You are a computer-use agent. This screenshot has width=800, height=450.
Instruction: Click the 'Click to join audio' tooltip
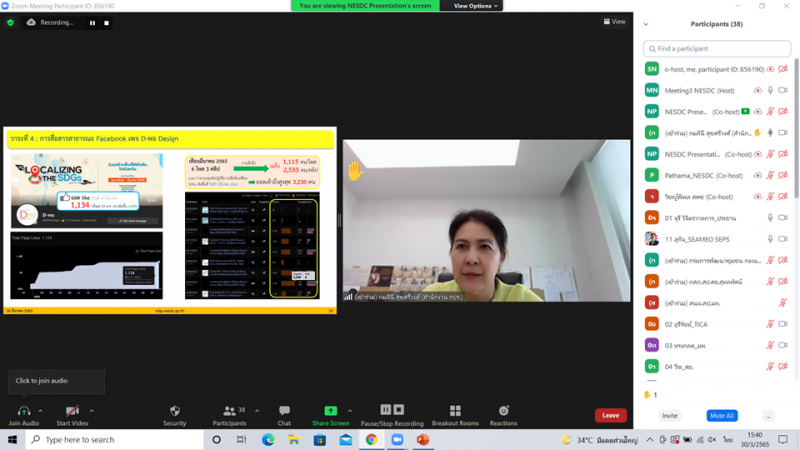56,381
